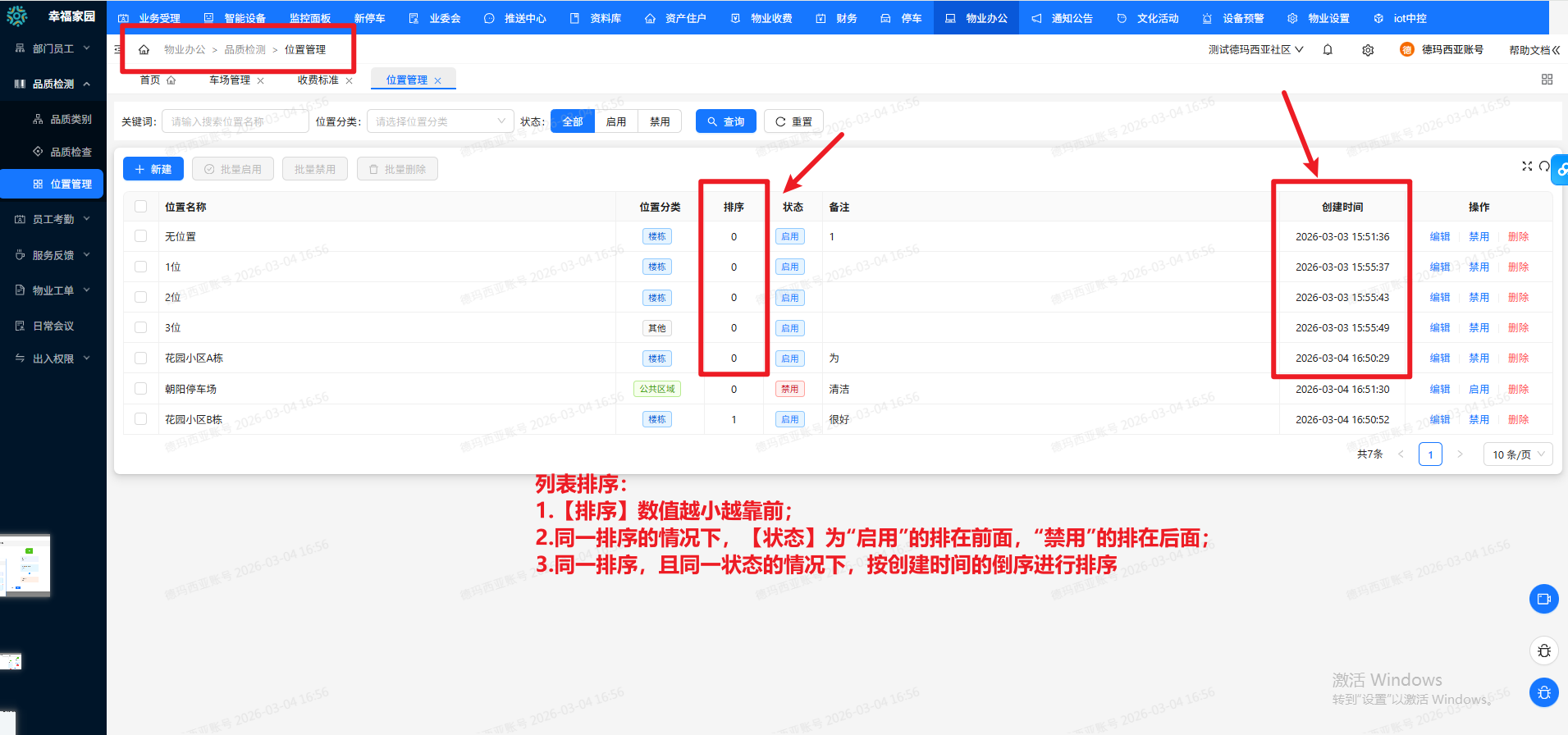1568x735 pixels.
Task: Click the notification bell icon
Action: [x=1328, y=50]
